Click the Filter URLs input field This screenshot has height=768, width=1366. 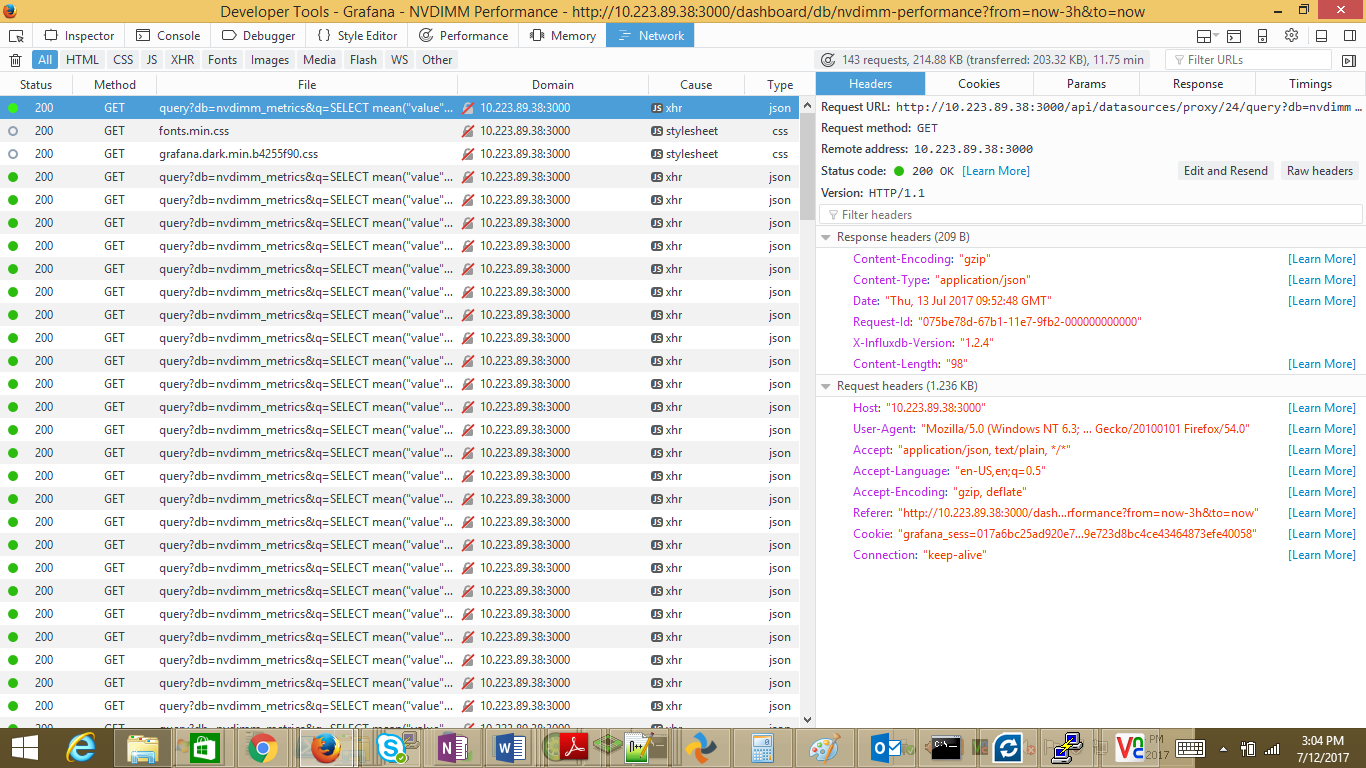tap(1248, 60)
